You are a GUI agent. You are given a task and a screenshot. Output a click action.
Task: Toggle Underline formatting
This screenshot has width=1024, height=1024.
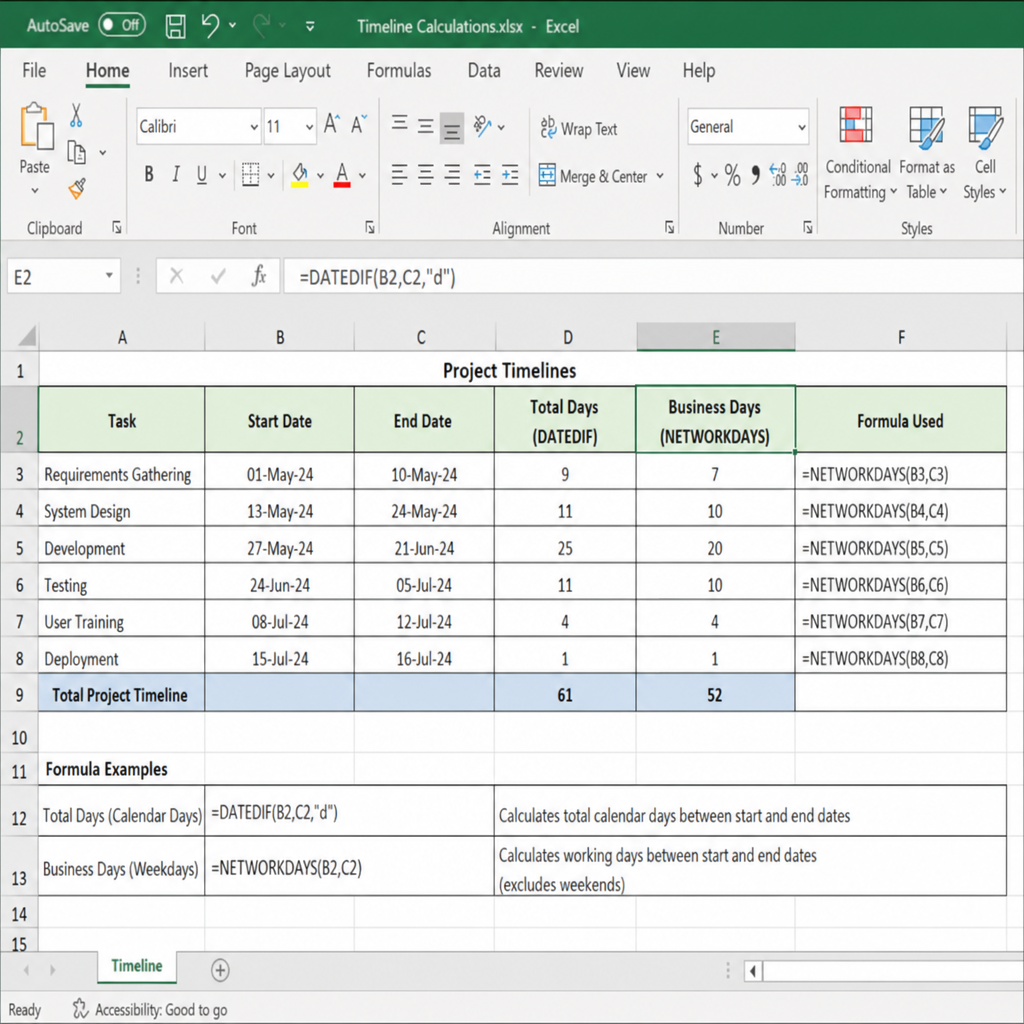click(x=202, y=174)
